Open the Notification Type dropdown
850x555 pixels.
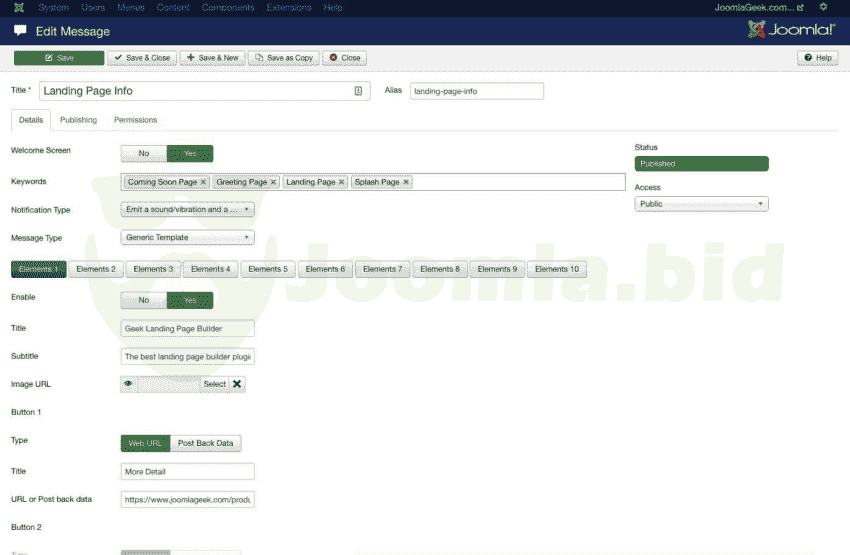coord(187,210)
